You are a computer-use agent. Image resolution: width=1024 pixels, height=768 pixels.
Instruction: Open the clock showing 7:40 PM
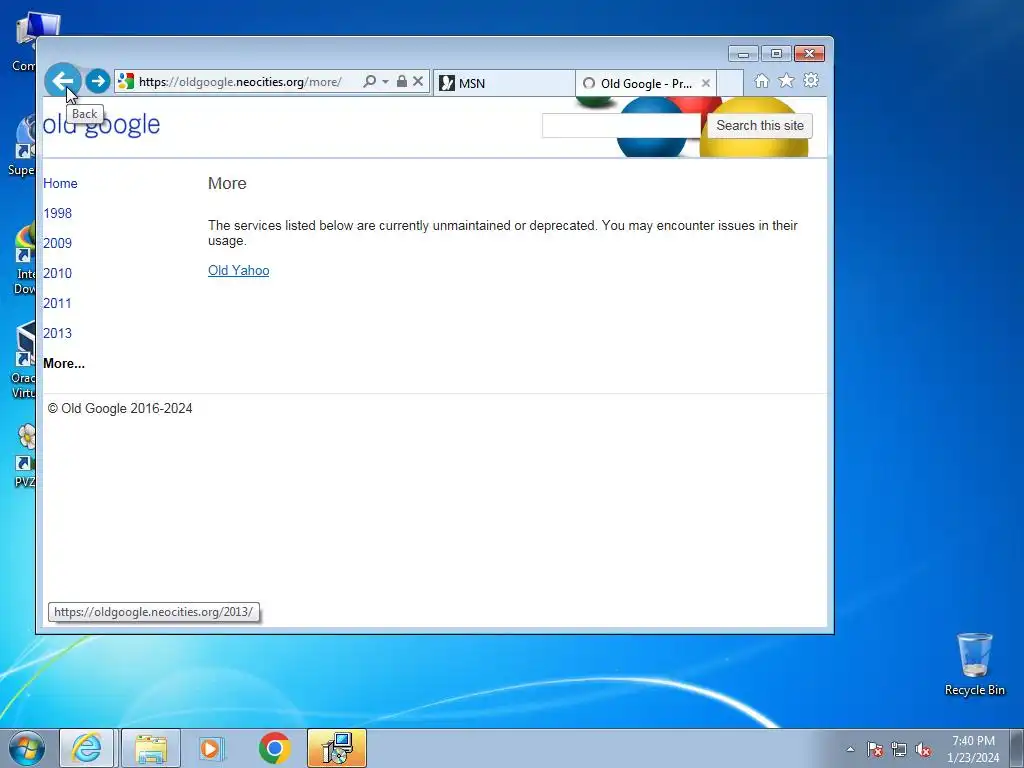click(973, 749)
